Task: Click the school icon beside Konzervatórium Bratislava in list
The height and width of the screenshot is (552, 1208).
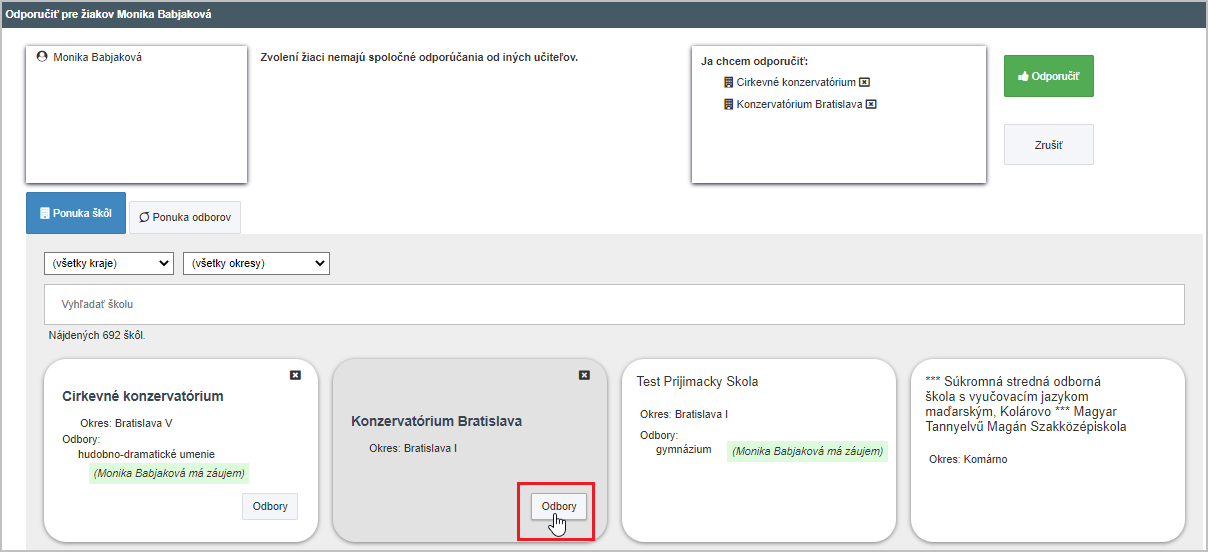Action: coord(728,104)
